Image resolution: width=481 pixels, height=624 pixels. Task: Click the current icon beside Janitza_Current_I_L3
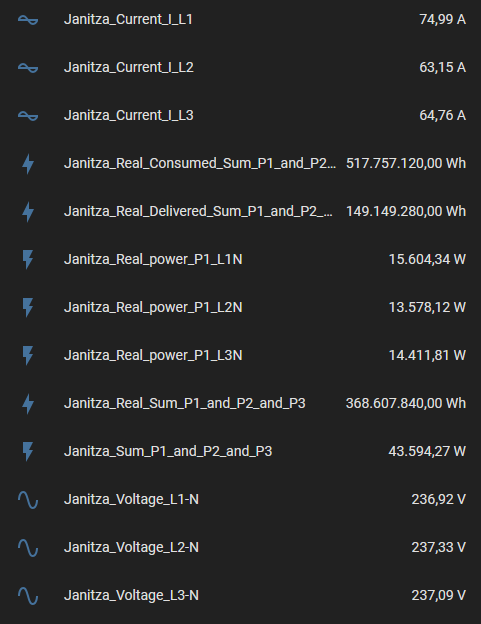28,116
